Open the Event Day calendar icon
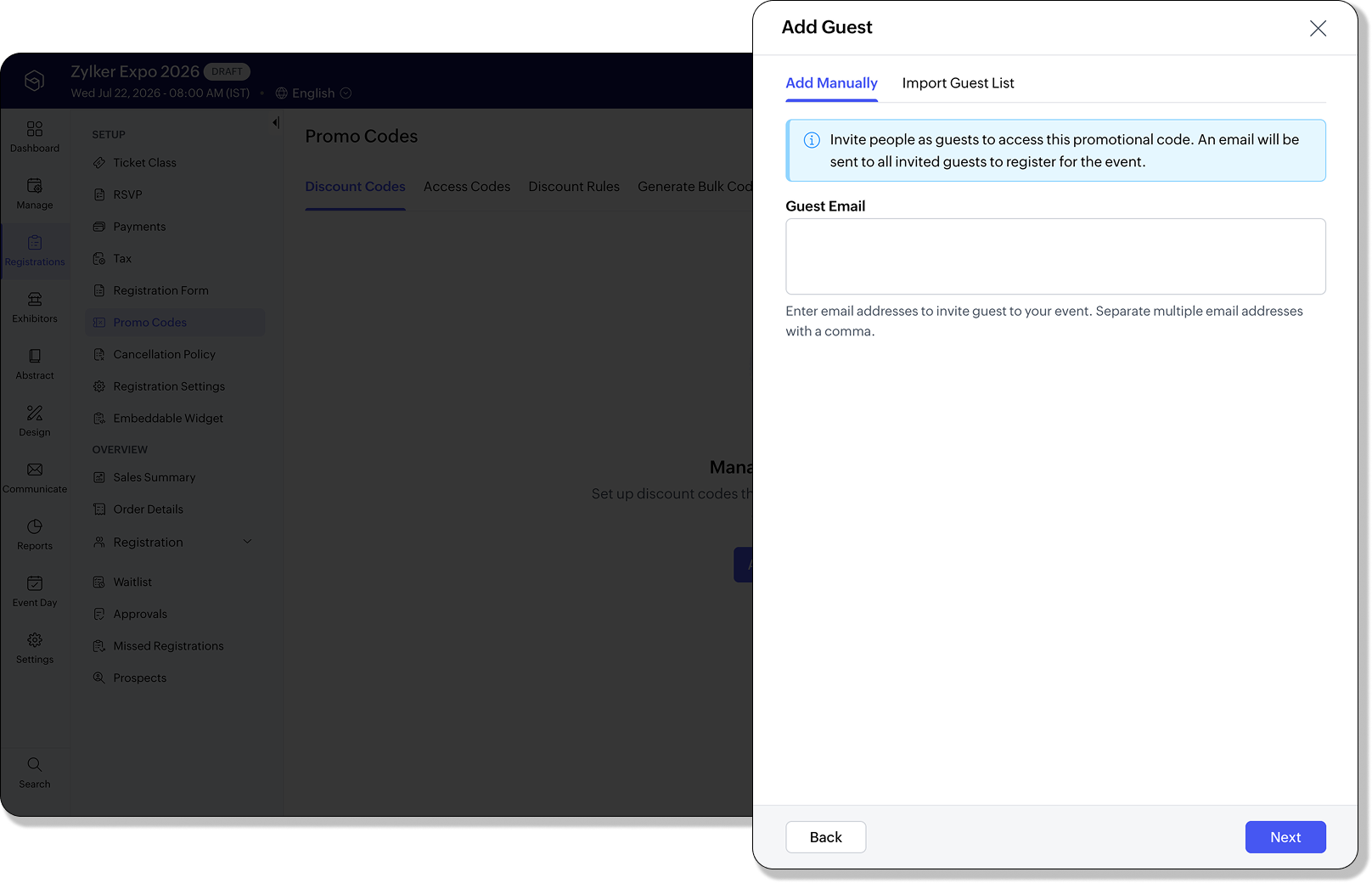 coord(35,583)
